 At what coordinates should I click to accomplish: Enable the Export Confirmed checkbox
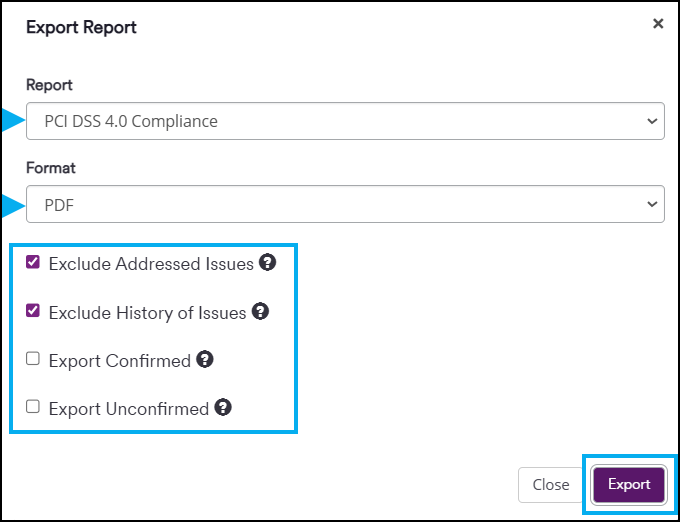(x=33, y=359)
